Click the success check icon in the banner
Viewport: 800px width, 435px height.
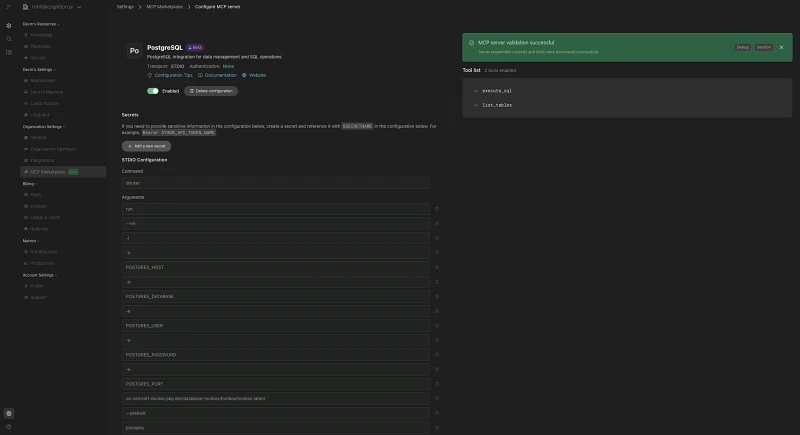[x=471, y=43]
